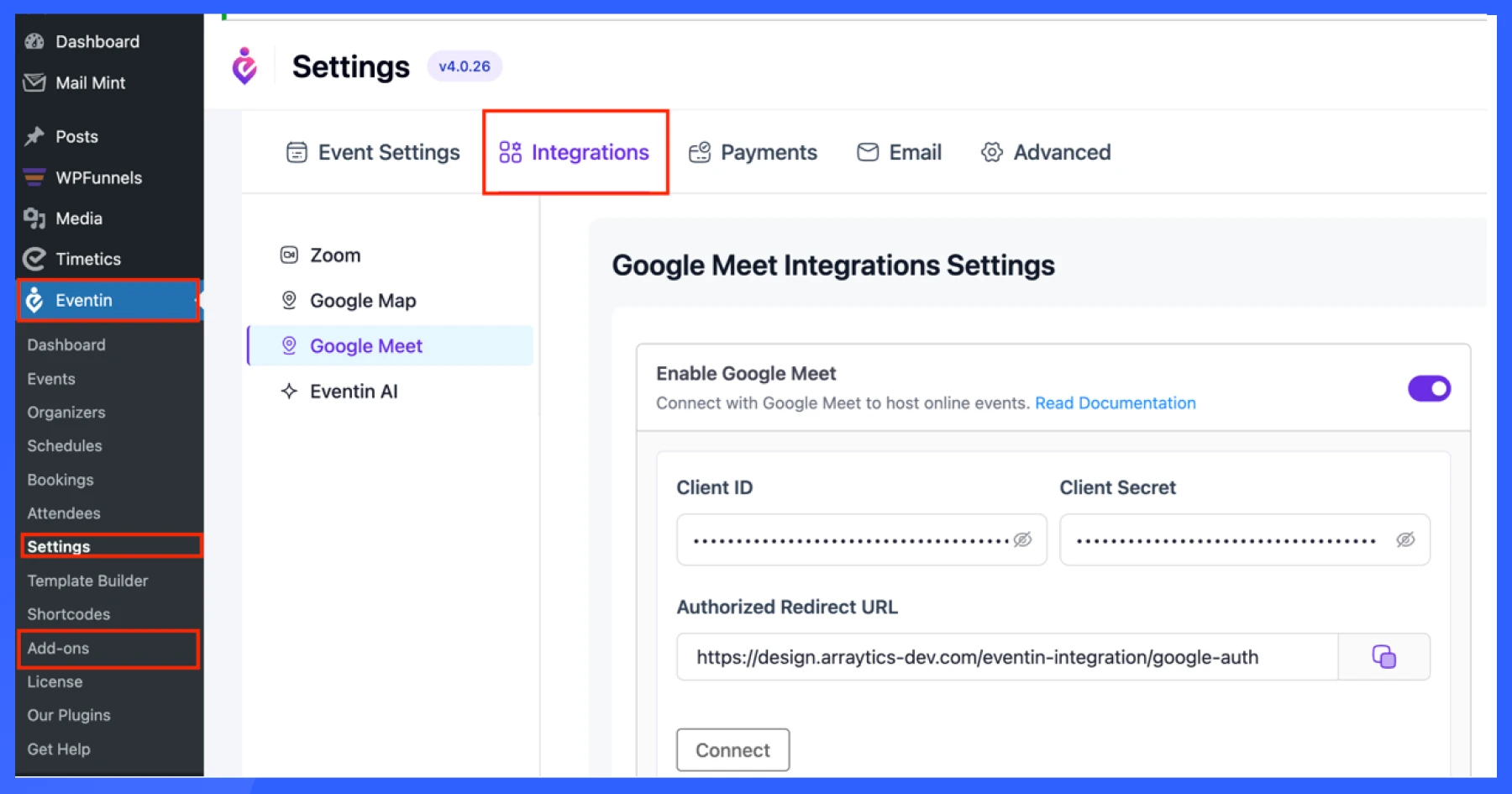Screen dimensions: 1512x794
Task: Click the Zoom camera icon
Action: 289,255
